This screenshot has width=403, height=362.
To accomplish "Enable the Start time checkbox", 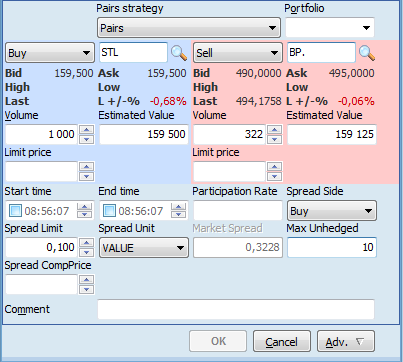I will [15, 211].
